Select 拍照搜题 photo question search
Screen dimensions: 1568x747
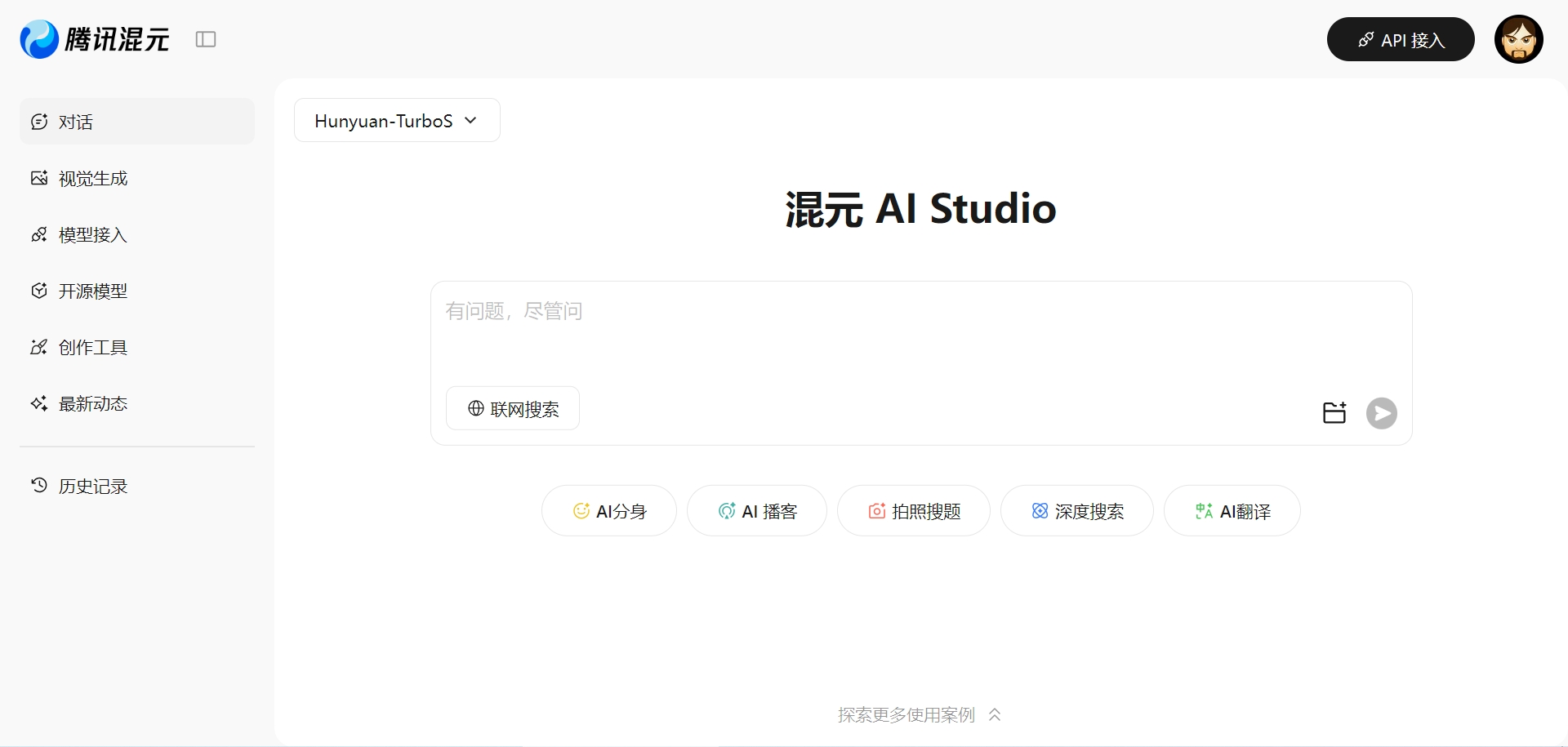click(914, 511)
